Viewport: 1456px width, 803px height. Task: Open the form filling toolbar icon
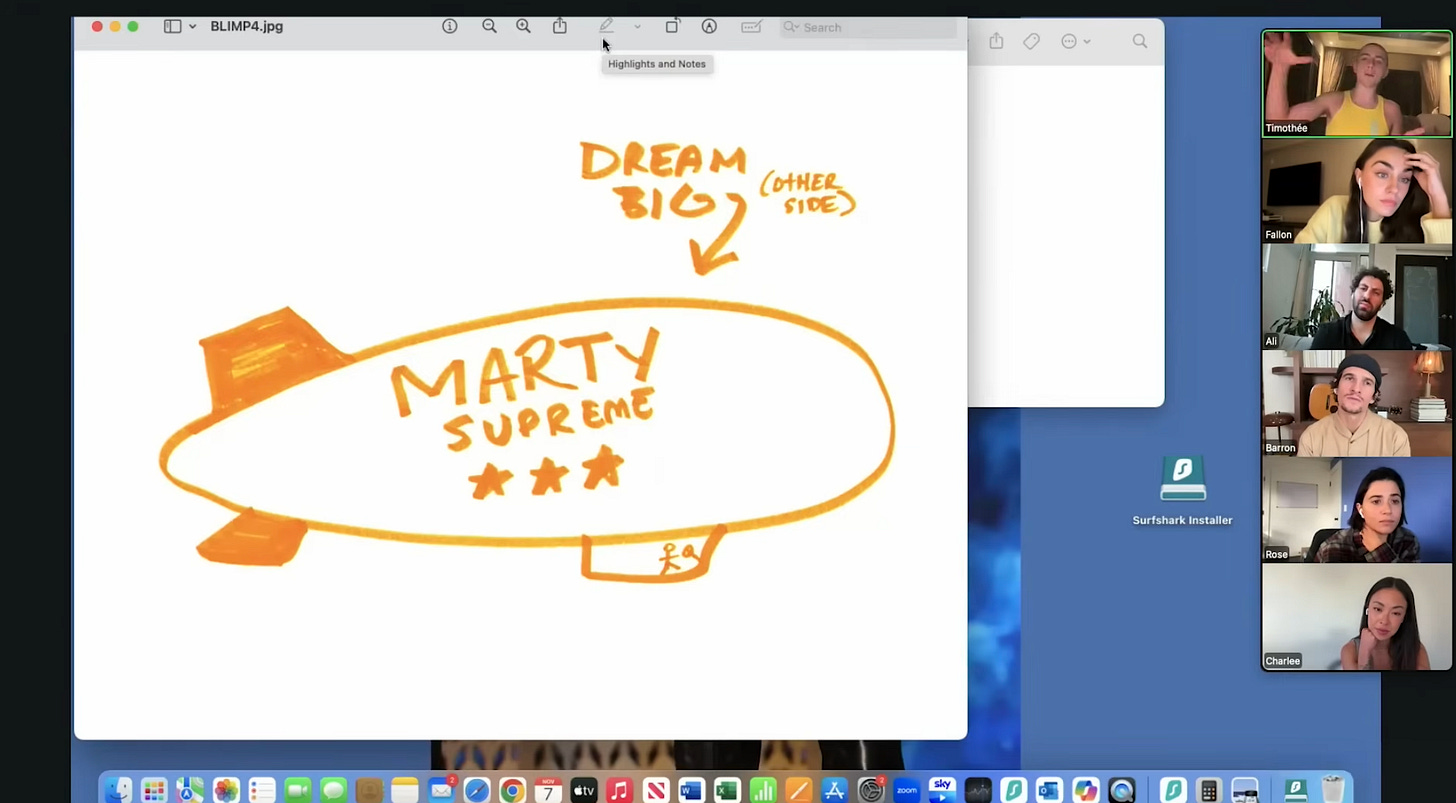[x=751, y=27]
